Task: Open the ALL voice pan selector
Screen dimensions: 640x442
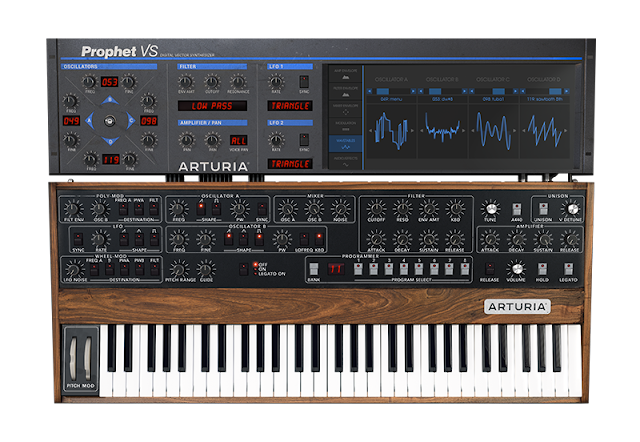Action: click(x=238, y=140)
